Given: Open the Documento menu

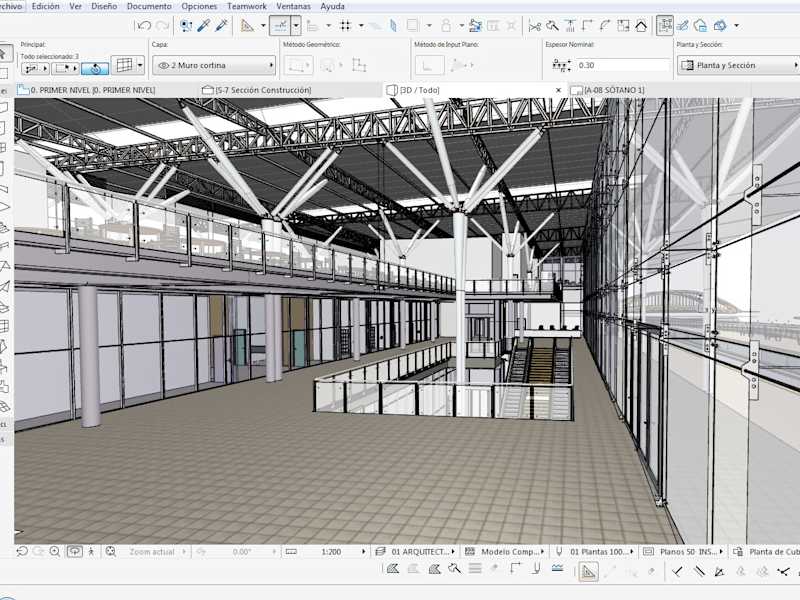Looking at the screenshot, I should (149, 6).
